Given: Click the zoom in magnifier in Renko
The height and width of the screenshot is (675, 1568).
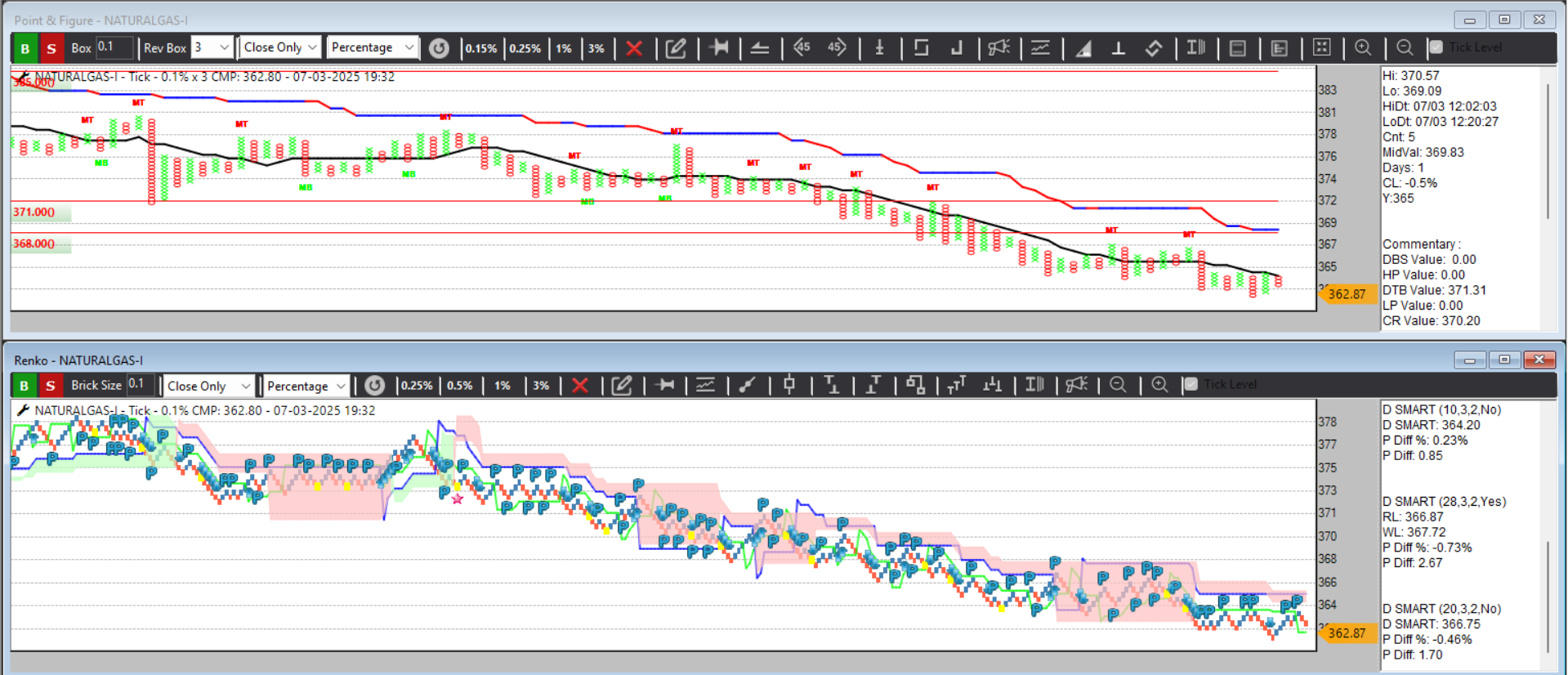Looking at the screenshot, I should (1159, 385).
